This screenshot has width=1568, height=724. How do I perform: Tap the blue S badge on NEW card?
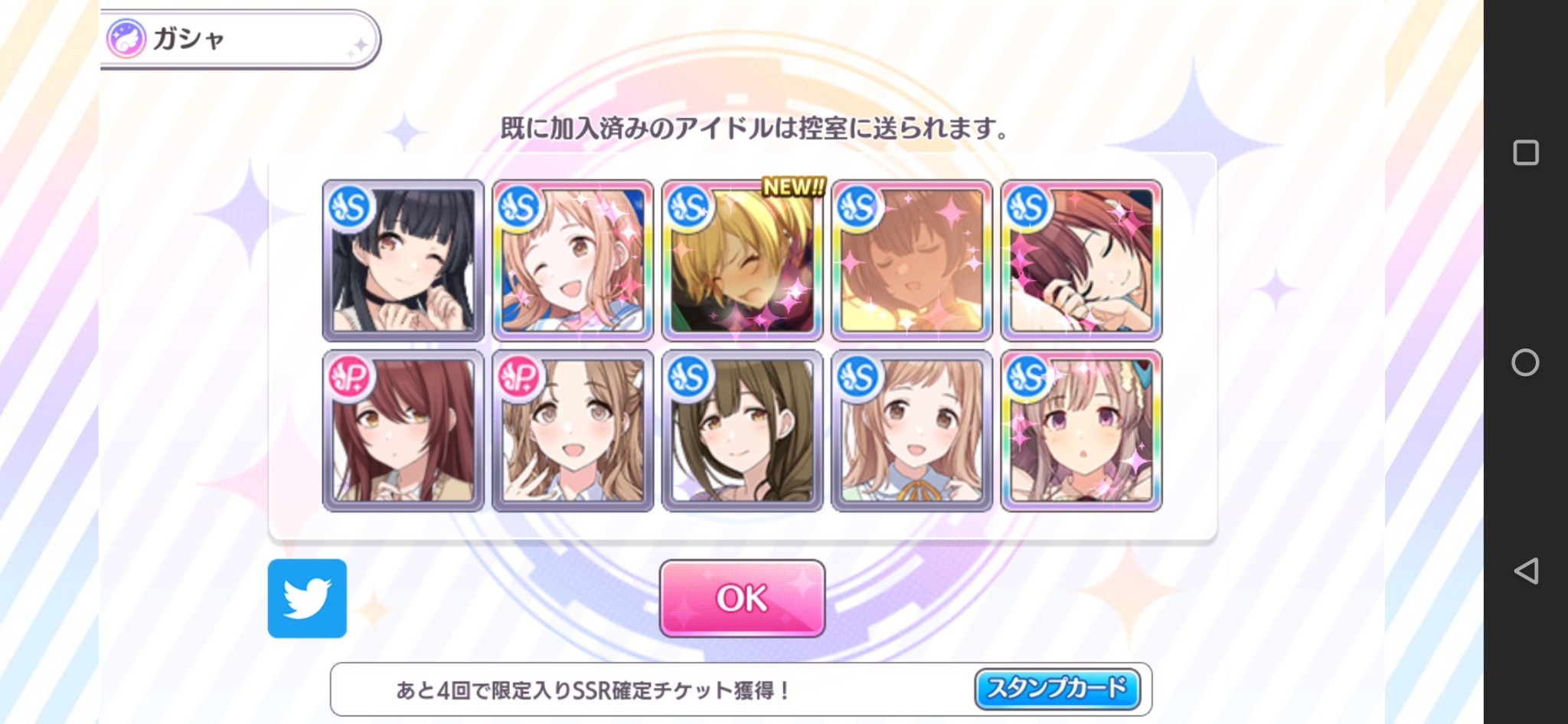click(x=688, y=207)
